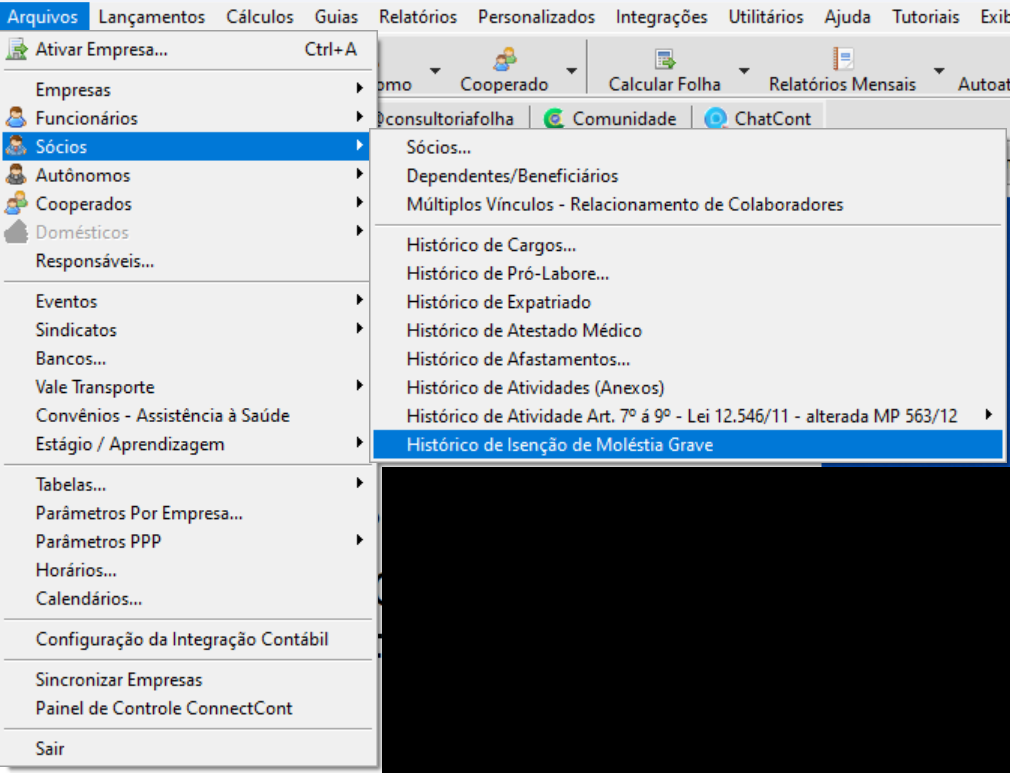Image resolution: width=1010 pixels, height=773 pixels.
Task: Open the Ajuda menu
Action: click(847, 16)
